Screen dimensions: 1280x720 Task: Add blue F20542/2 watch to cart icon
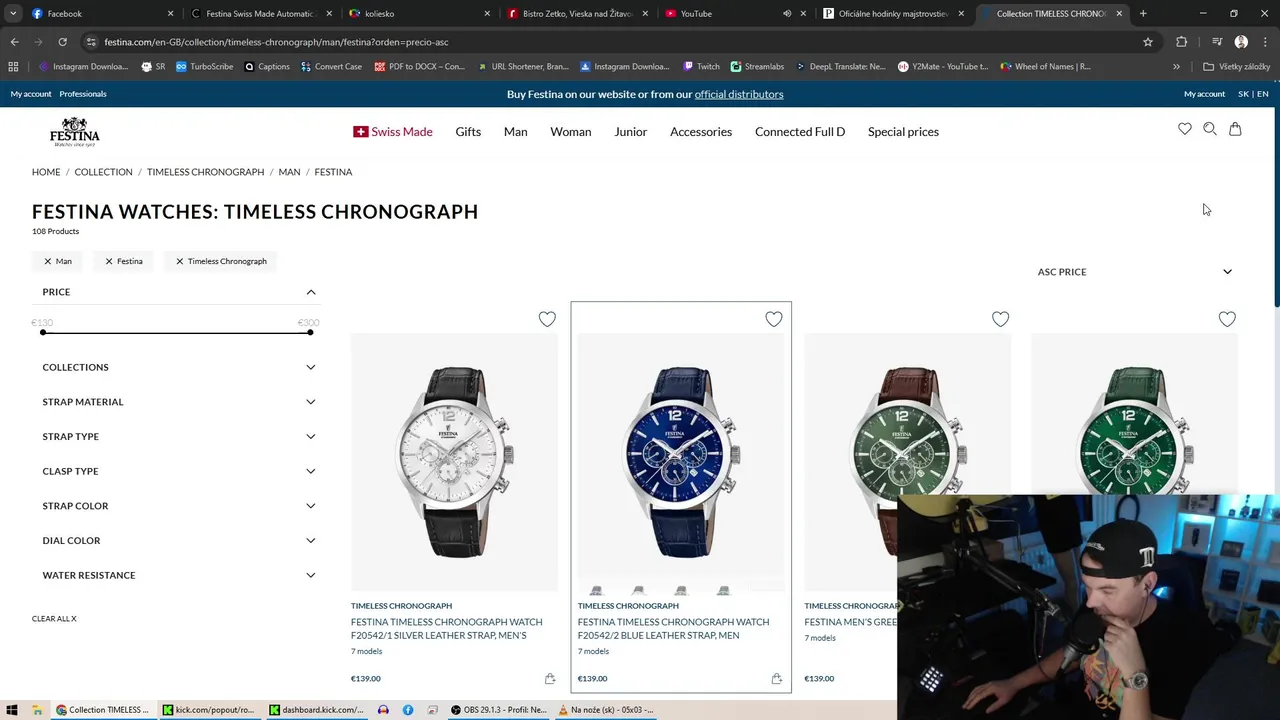point(777,679)
